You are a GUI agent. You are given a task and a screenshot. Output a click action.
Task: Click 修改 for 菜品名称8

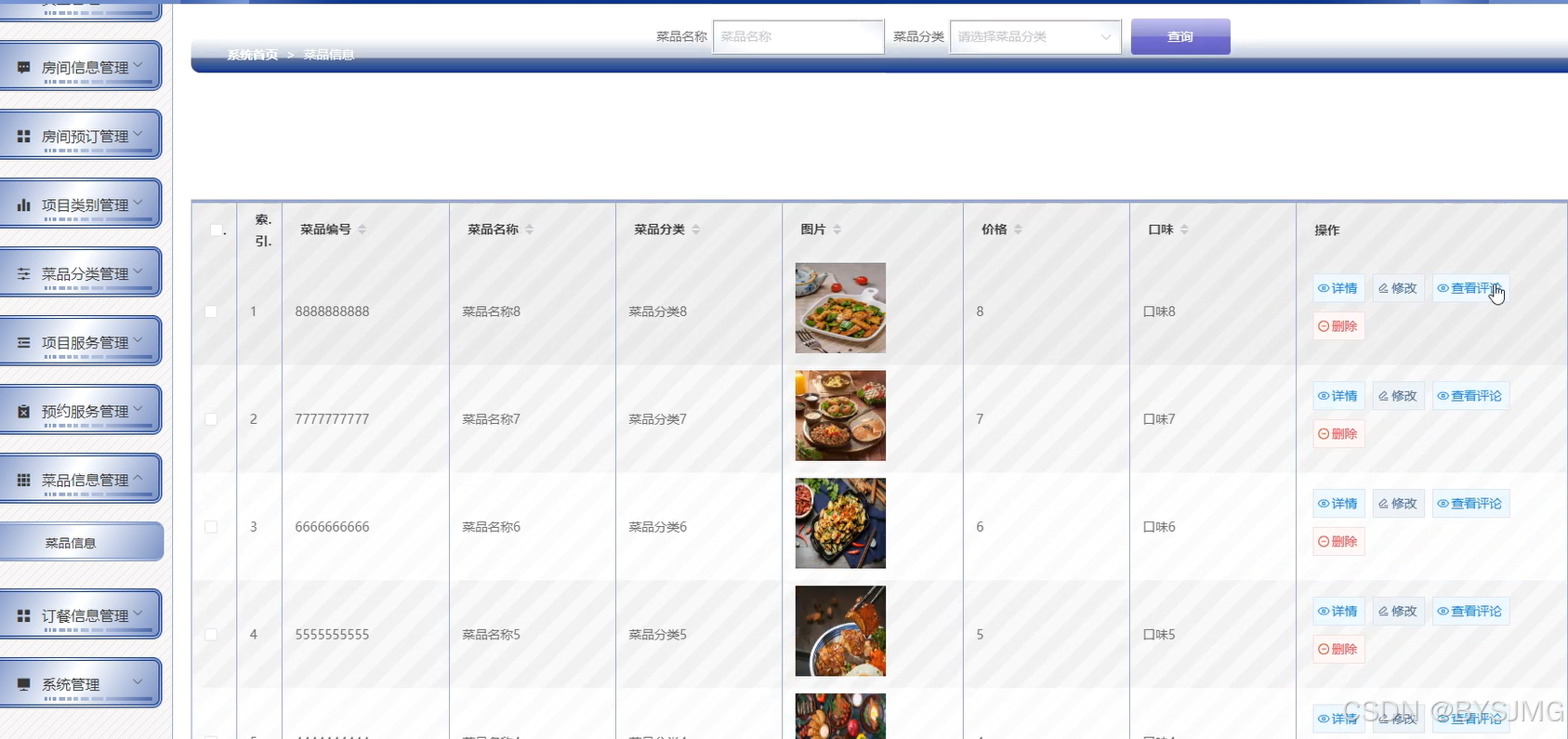point(1398,288)
